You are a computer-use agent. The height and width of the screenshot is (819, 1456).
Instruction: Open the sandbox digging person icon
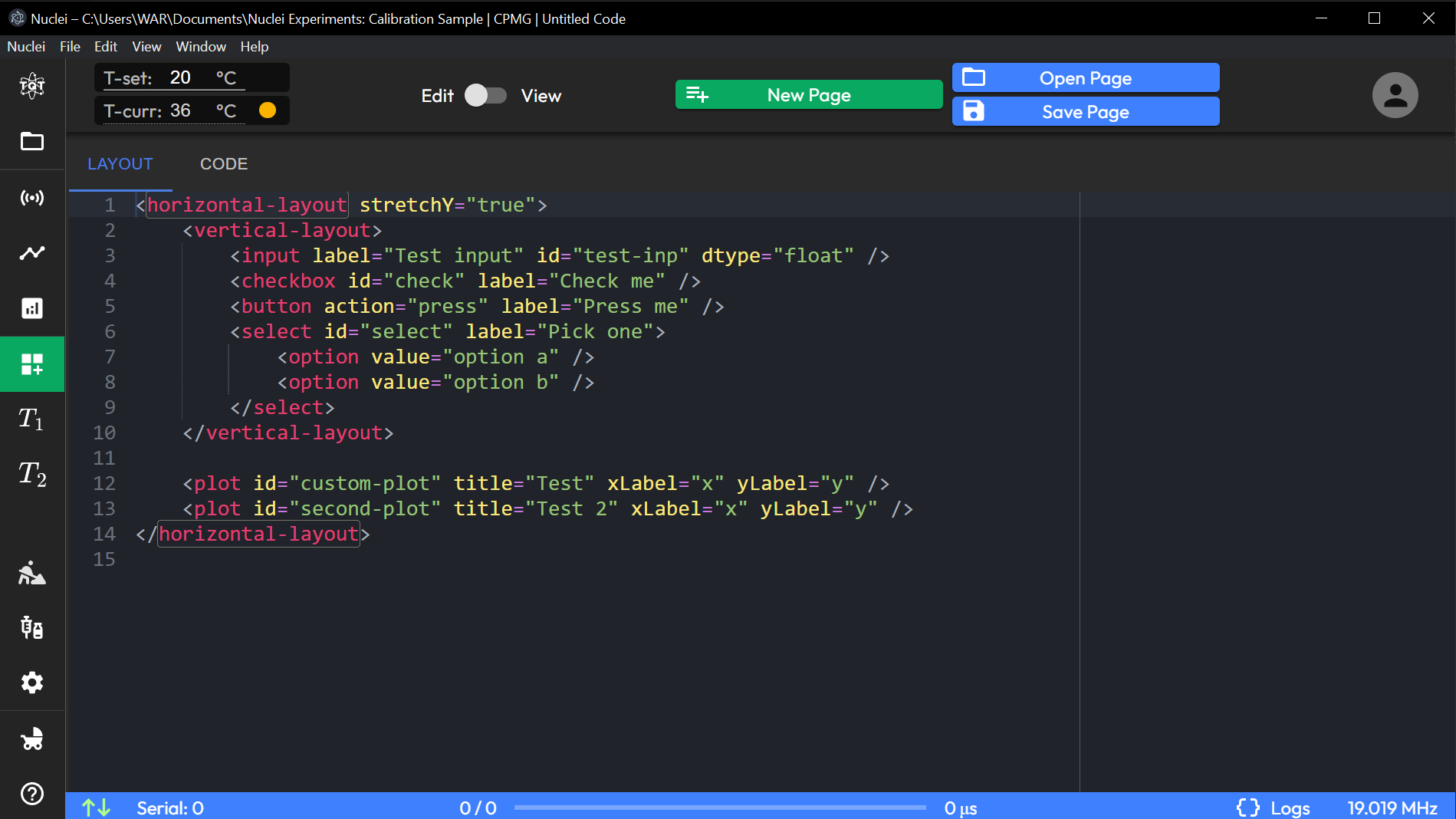pos(32,573)
